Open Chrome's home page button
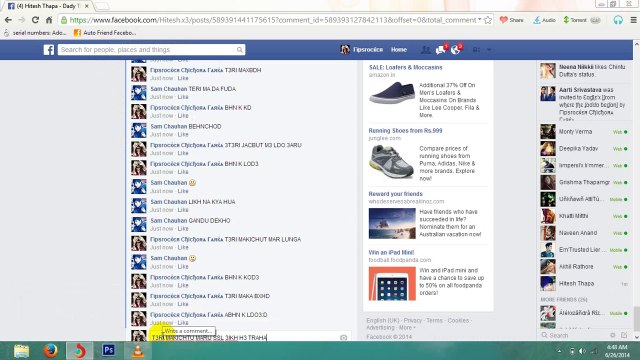 pos(49,20)
